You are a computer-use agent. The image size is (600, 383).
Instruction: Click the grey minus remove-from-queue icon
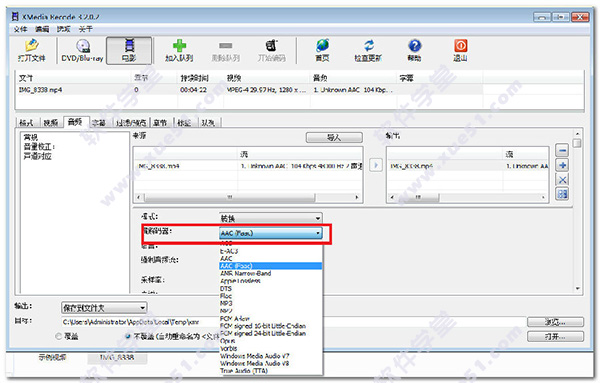coord(225,50)
